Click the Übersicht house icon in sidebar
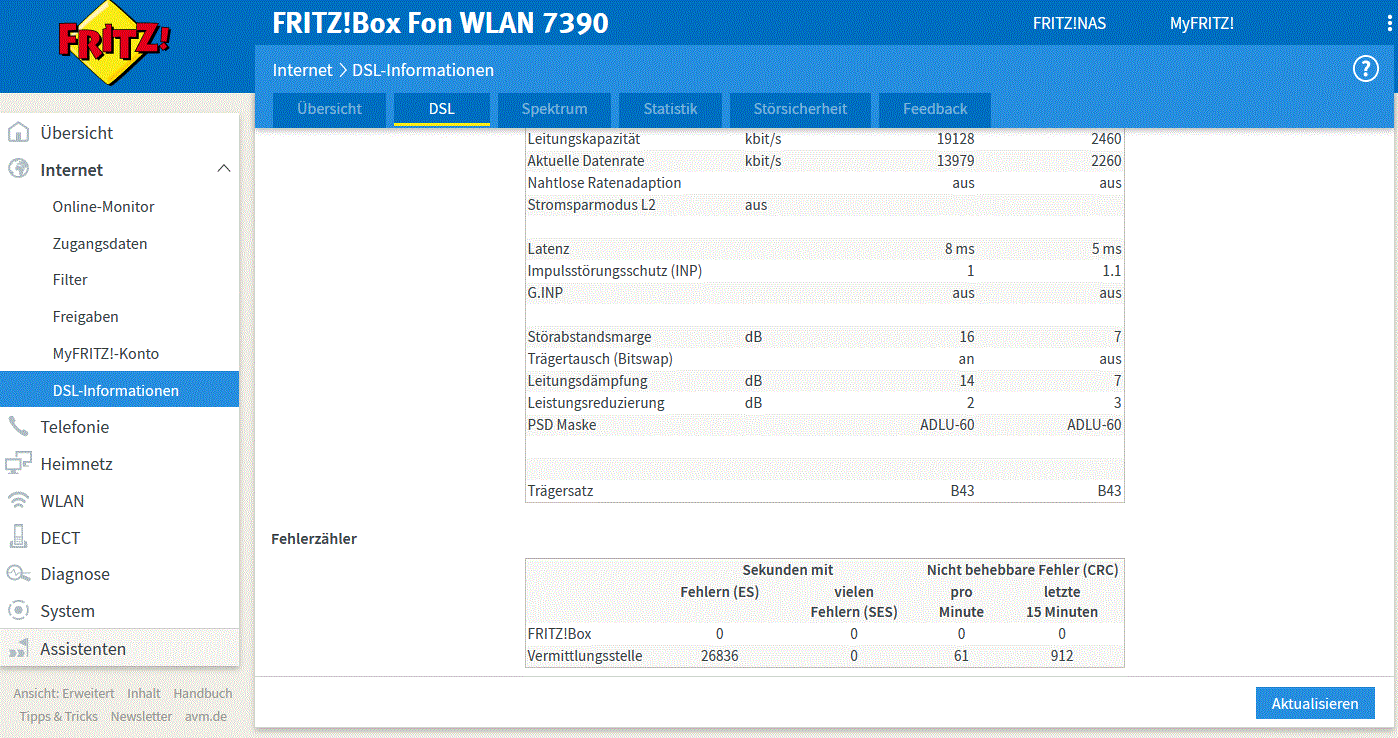 click(18, 133)
